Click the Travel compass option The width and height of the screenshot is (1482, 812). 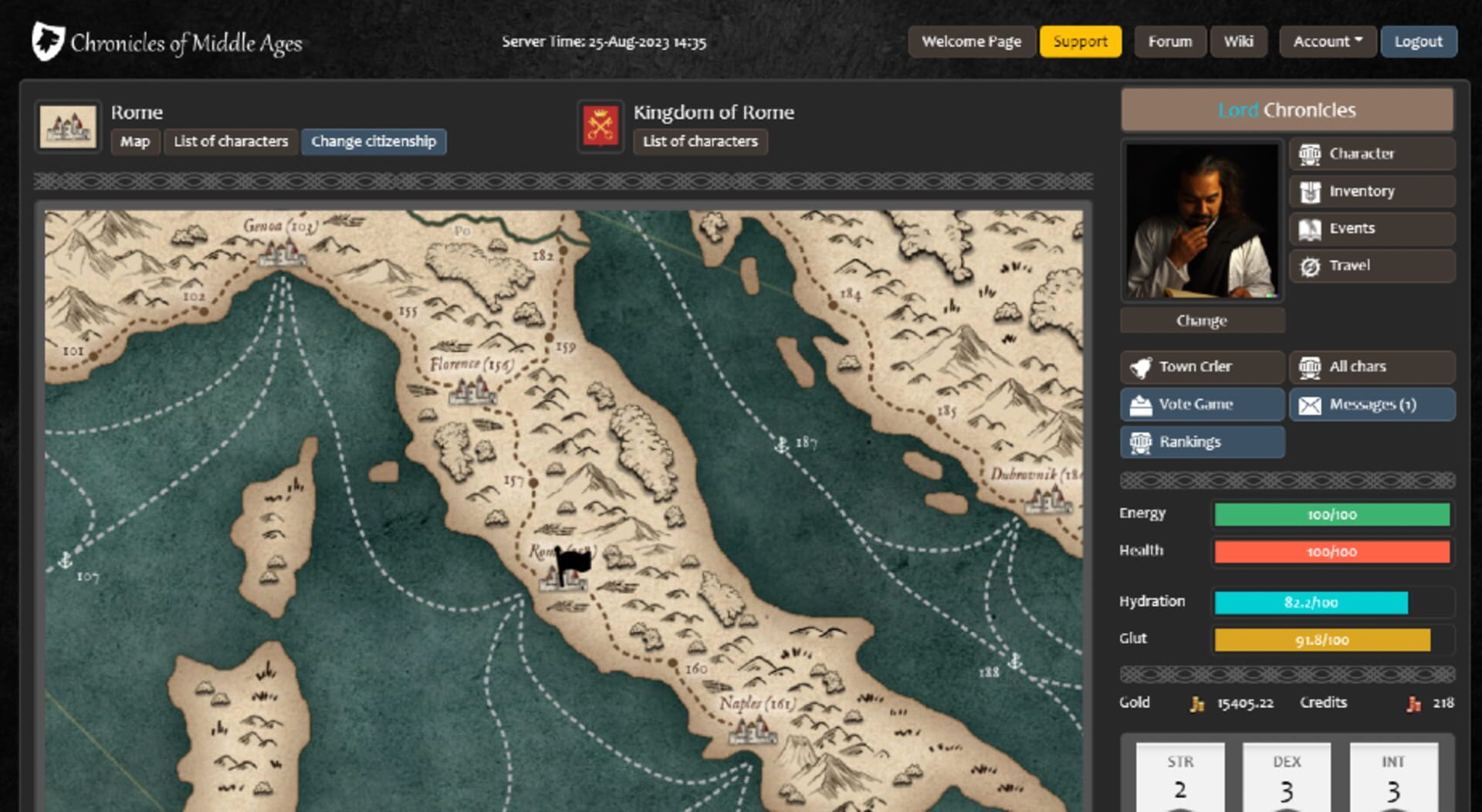point(1372,266)
